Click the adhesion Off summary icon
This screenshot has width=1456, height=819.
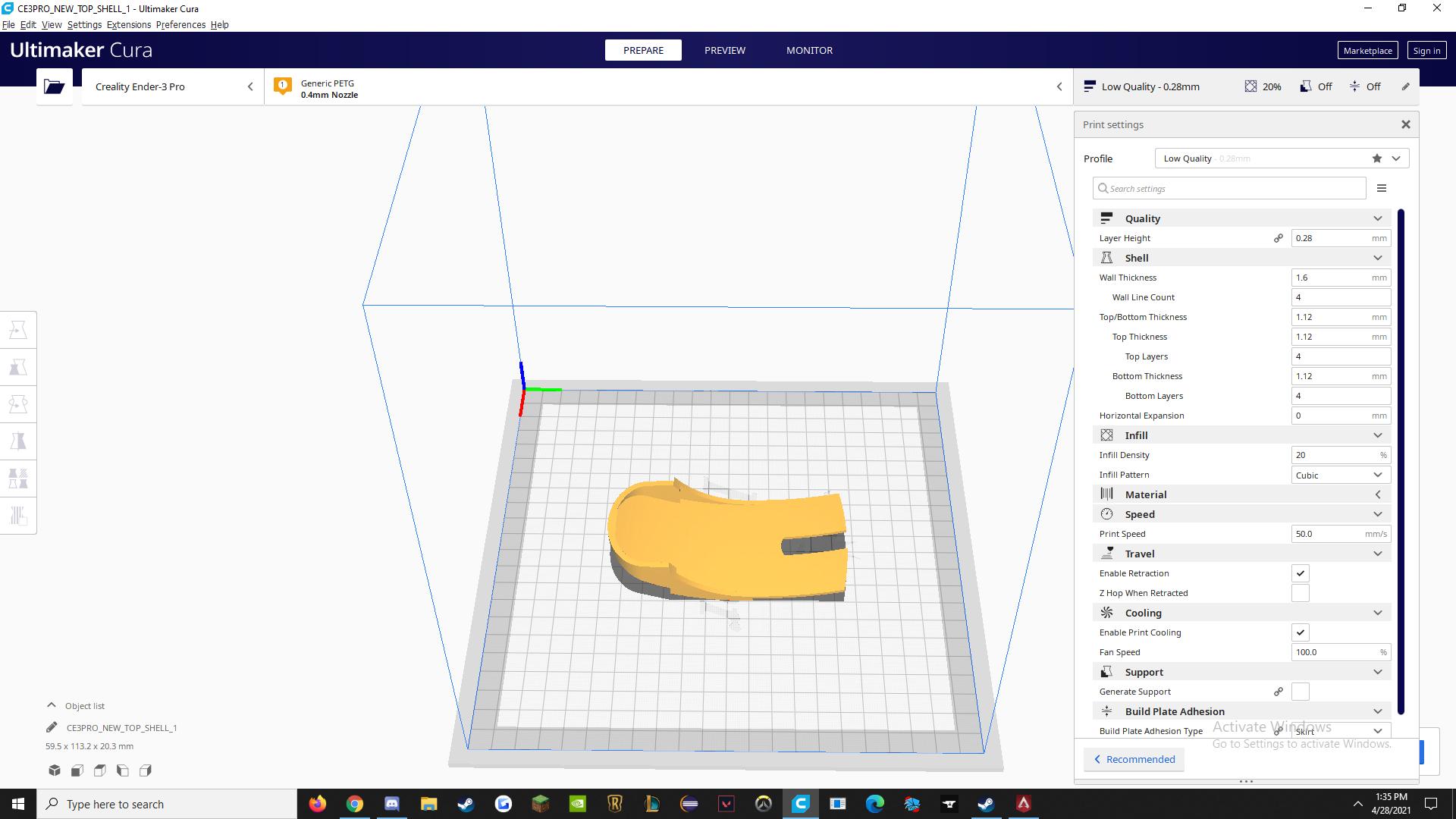point(1354,86)
